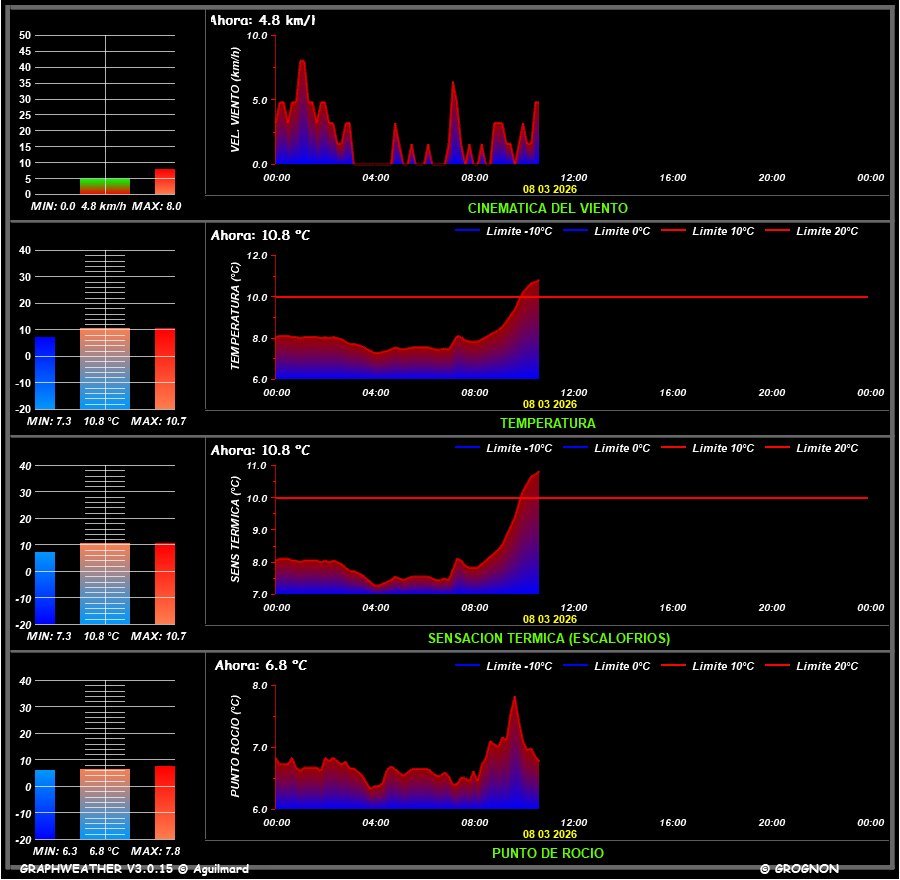The image size is (900, 880).
Task: Click the green TEMPERATURA chart title
Action: pyautogui.click(x=547, y=423)
